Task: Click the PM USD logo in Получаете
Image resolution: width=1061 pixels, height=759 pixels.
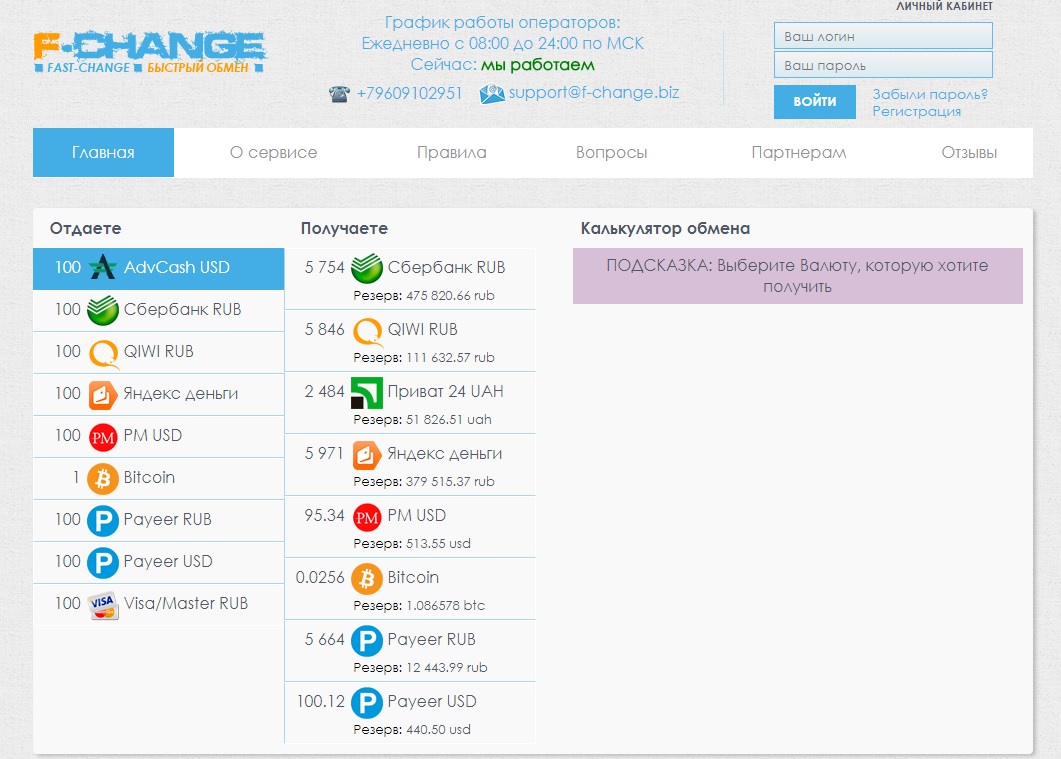Action: [x=367, y=518]
